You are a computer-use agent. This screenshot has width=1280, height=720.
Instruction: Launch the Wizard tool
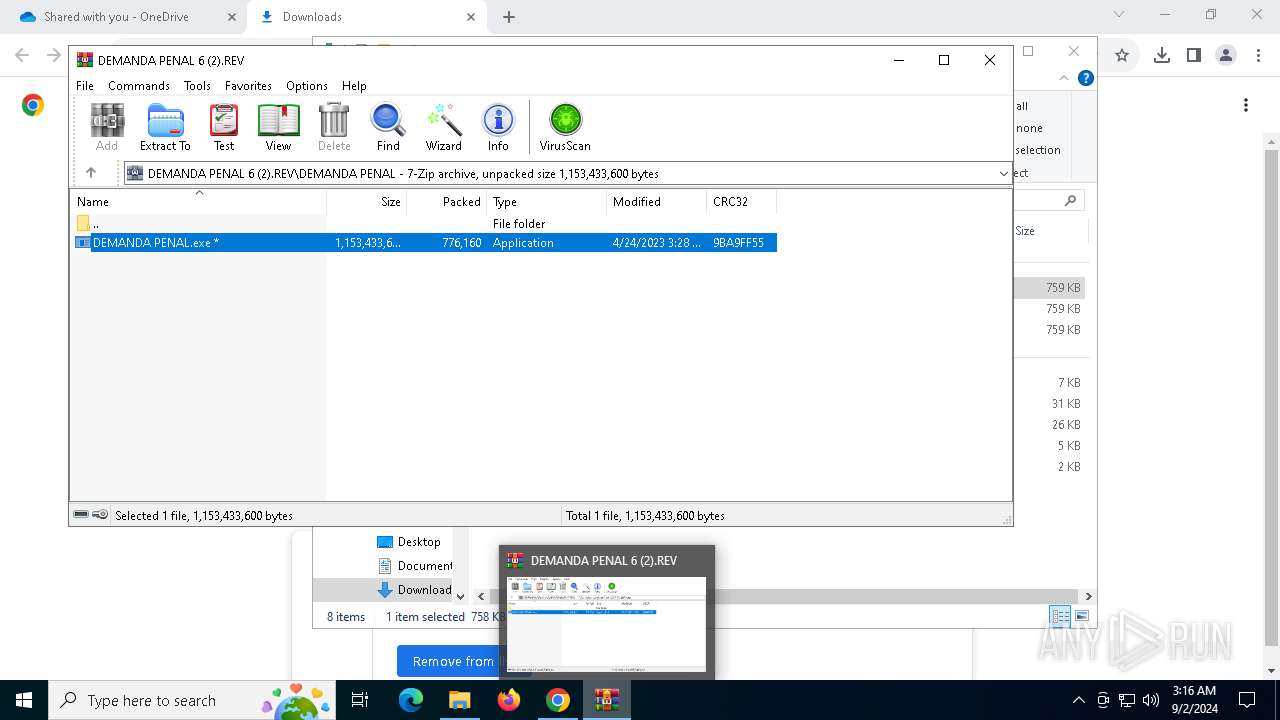pos(444,127)
